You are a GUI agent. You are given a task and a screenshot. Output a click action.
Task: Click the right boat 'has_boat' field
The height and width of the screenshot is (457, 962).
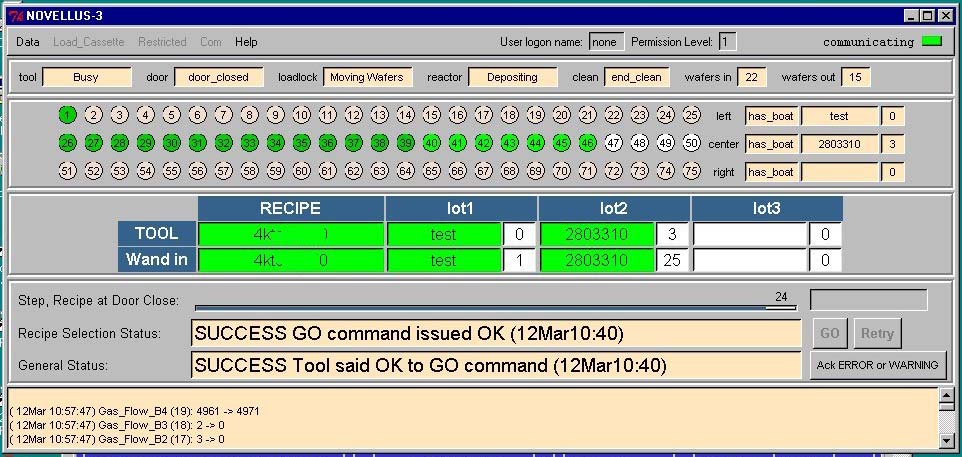coord(771,172)
